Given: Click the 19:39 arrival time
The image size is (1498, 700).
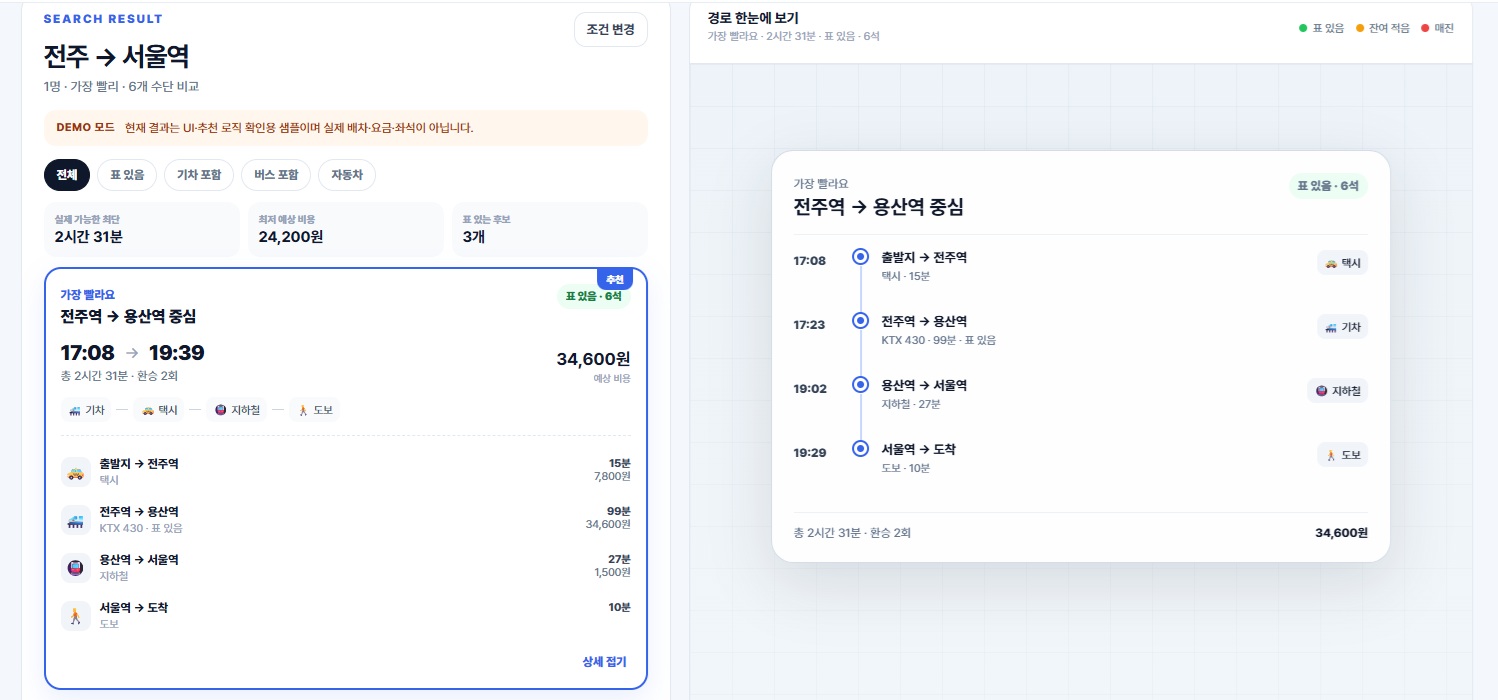Looking at the screenshot, I should pos(177,352).
